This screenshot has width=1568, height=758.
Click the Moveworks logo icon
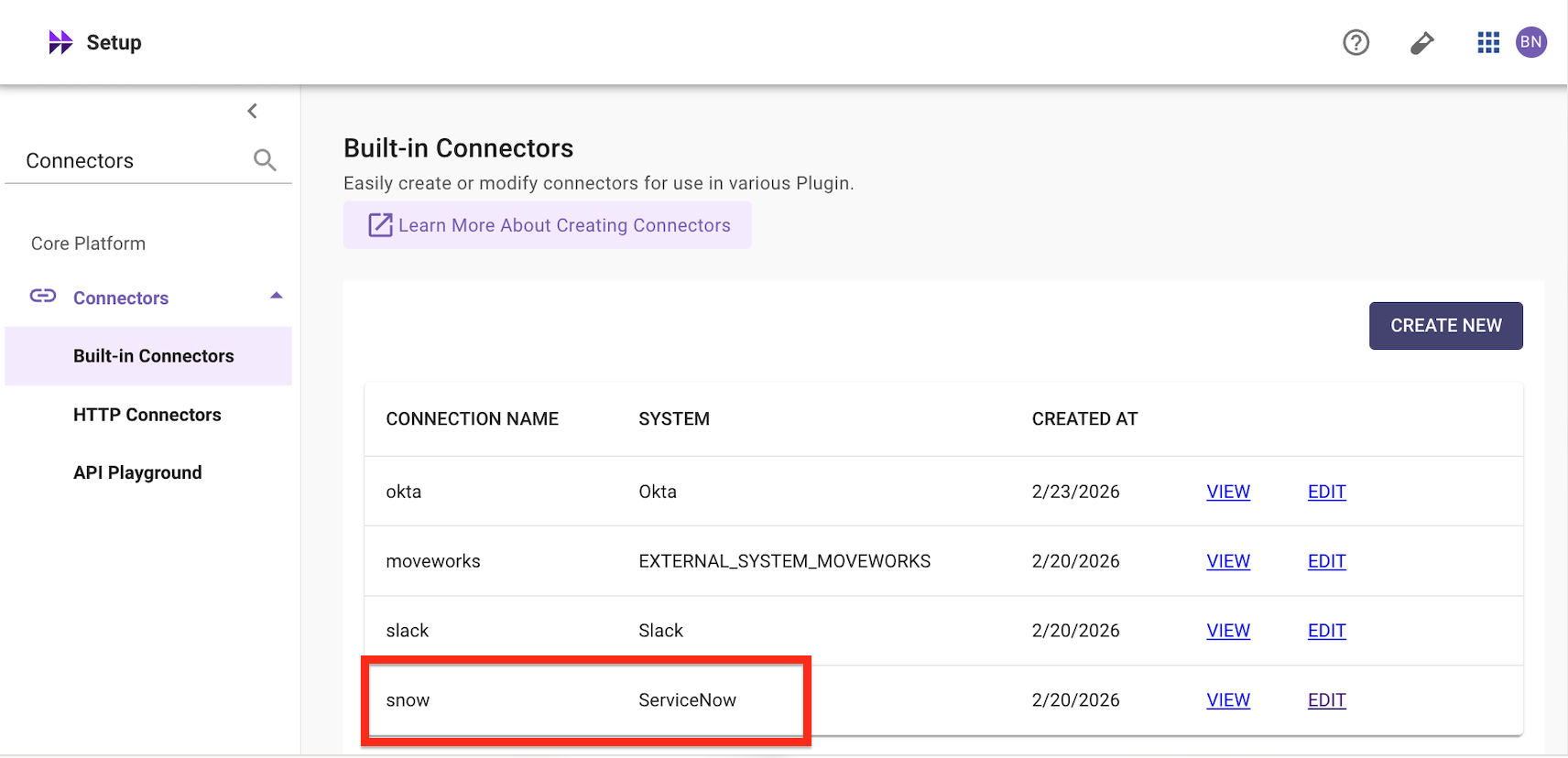pos(60,42)
